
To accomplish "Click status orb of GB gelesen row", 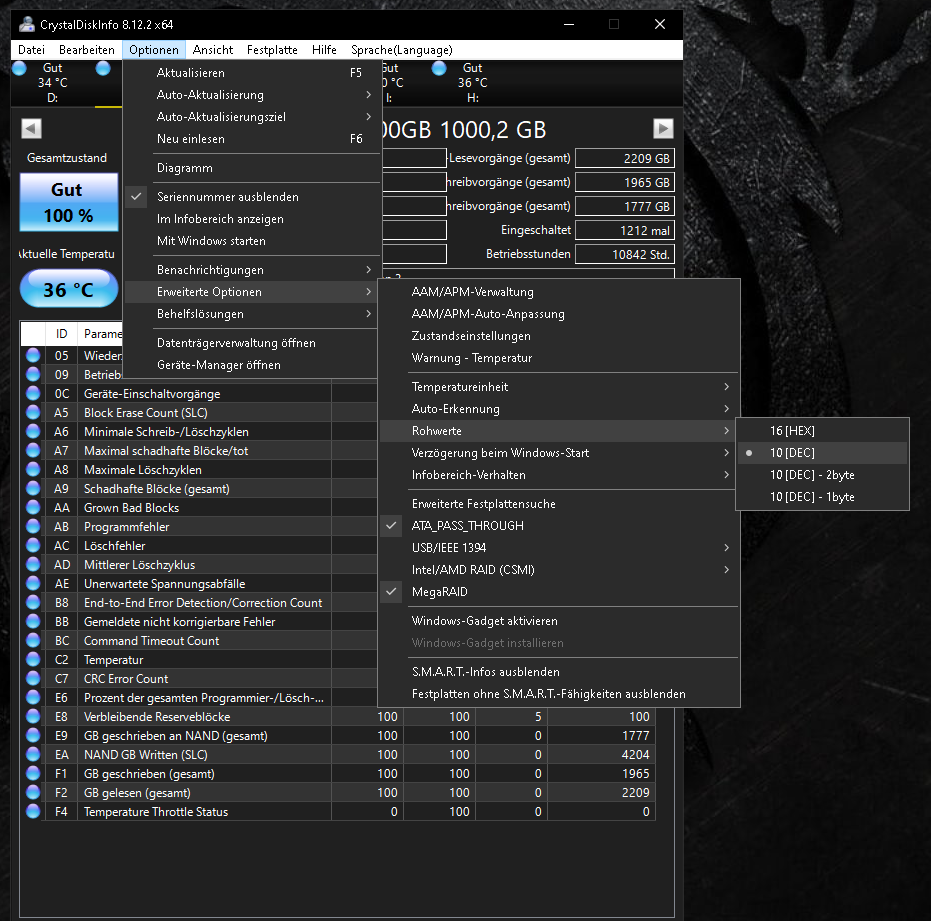I will pos(33,792).
